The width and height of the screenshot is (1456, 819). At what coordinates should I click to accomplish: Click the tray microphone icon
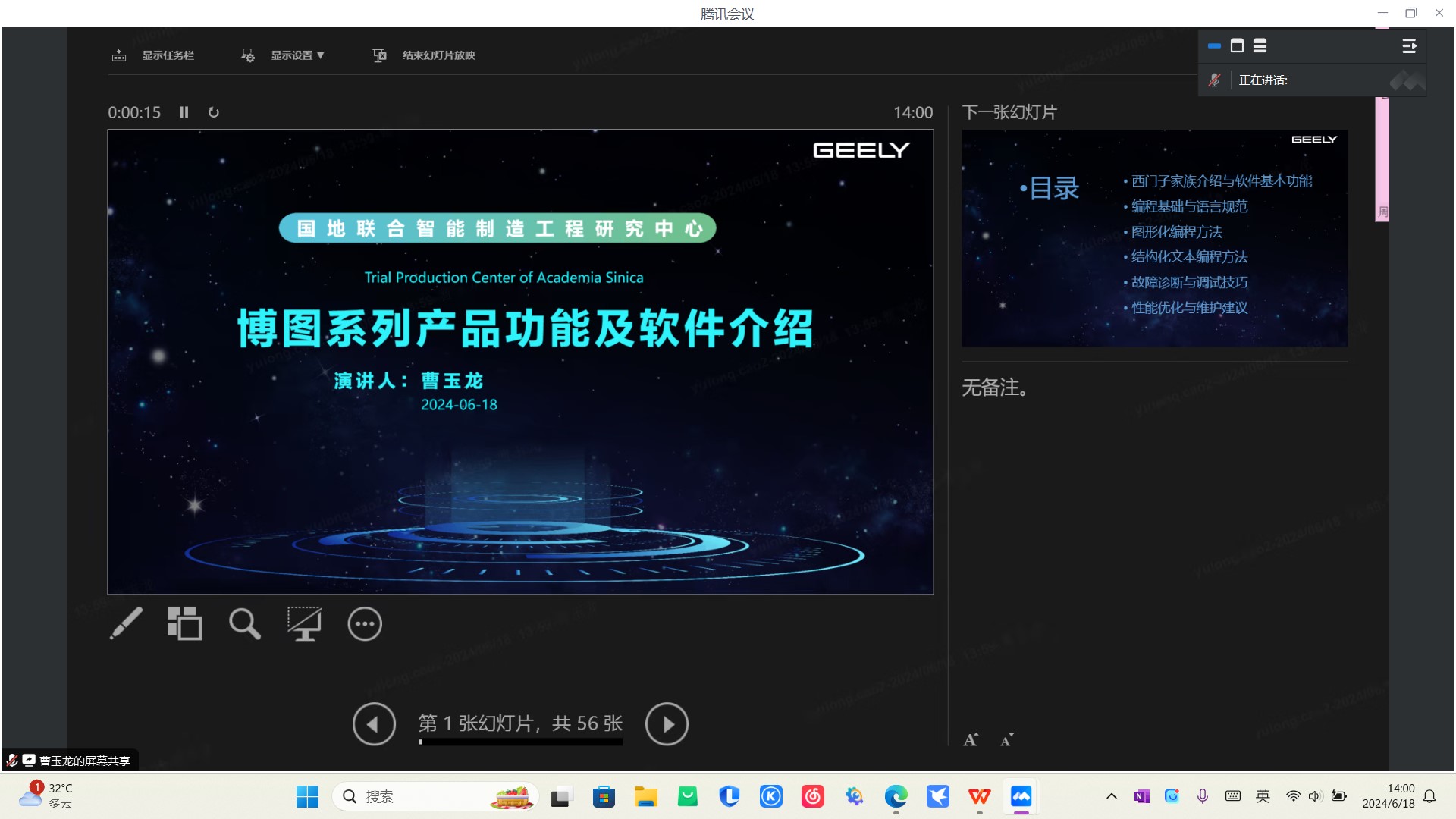coord(1203,796)
